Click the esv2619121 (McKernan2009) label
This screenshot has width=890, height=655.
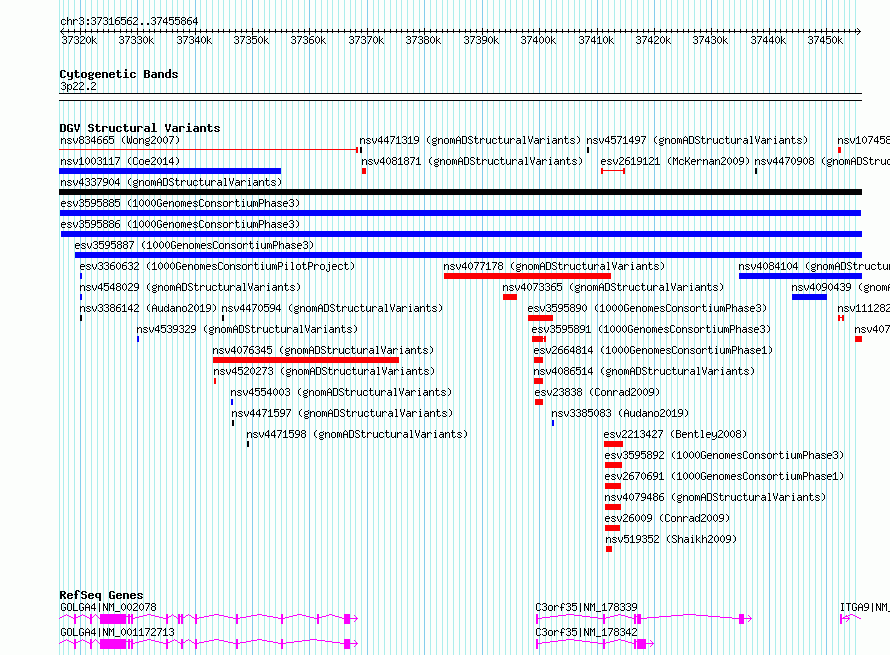(x=675, y=161)
